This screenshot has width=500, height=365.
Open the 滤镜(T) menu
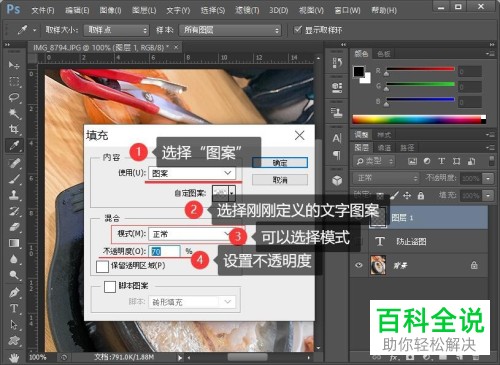247,10
